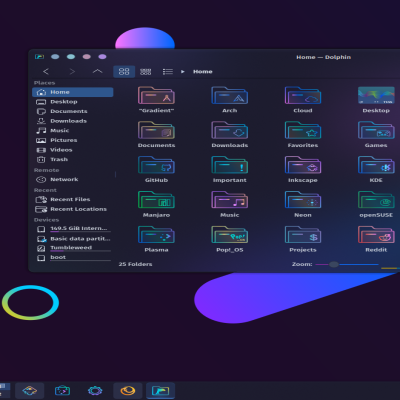This screenshot has height=400, width=400.
Task: Go up one directory level
Action: point(97,71)
